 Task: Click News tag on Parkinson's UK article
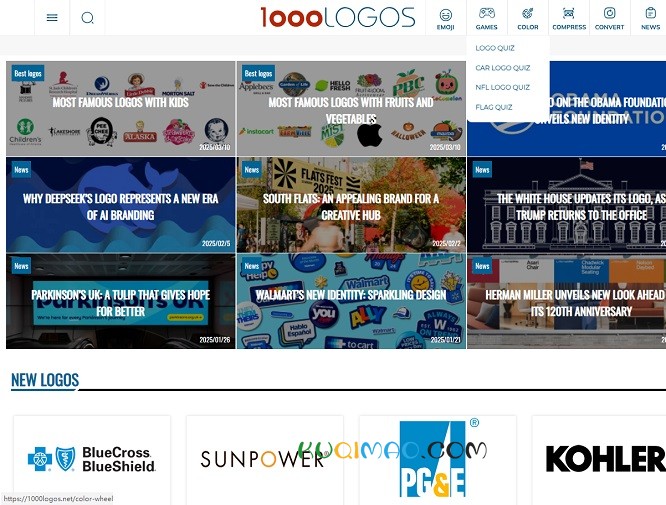(x=21, y=266)
